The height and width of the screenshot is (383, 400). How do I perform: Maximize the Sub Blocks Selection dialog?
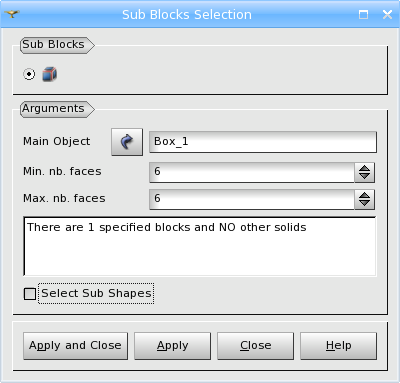pos(363,15)
